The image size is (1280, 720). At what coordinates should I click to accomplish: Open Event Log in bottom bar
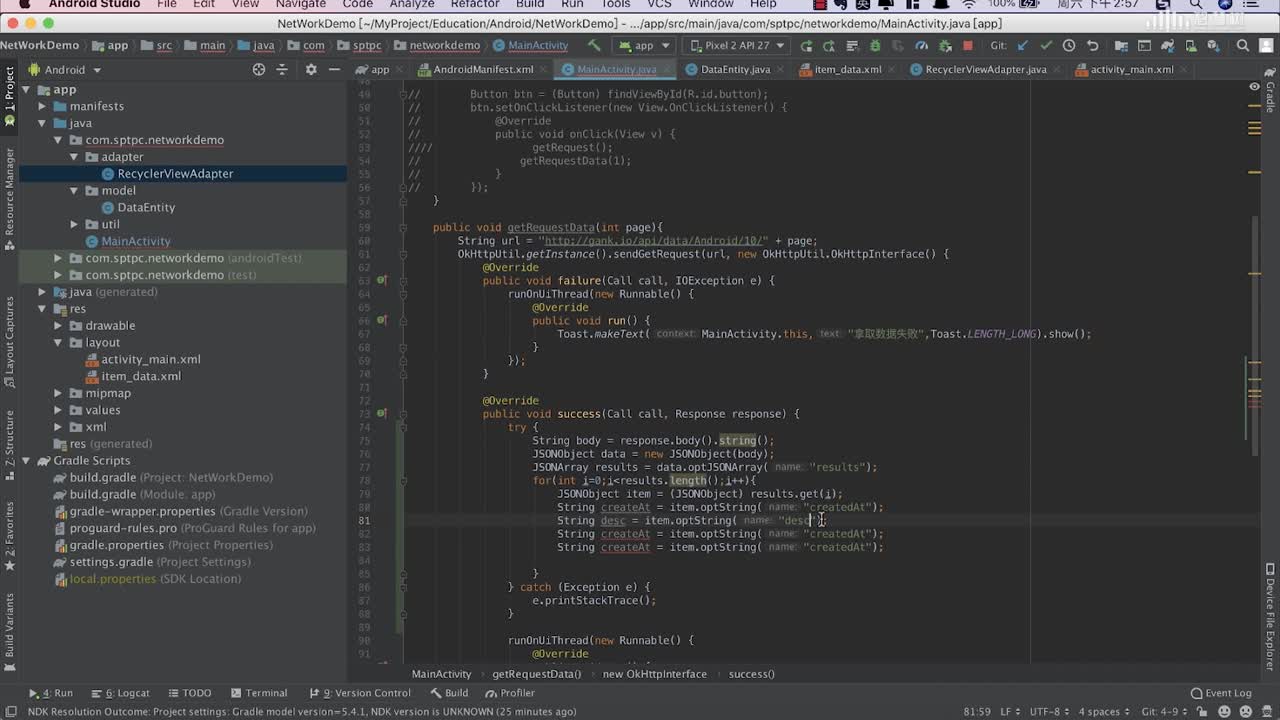(x=1221, y=693)
